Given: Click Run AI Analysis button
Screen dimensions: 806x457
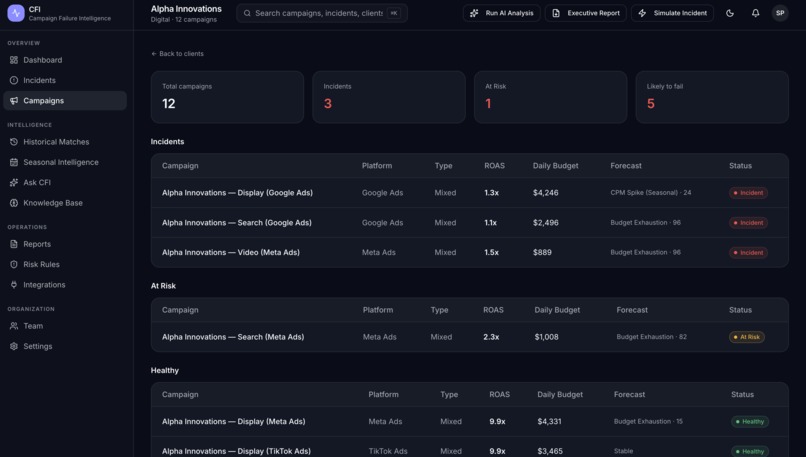Looking at the screenshot, I should click(502, 13).
